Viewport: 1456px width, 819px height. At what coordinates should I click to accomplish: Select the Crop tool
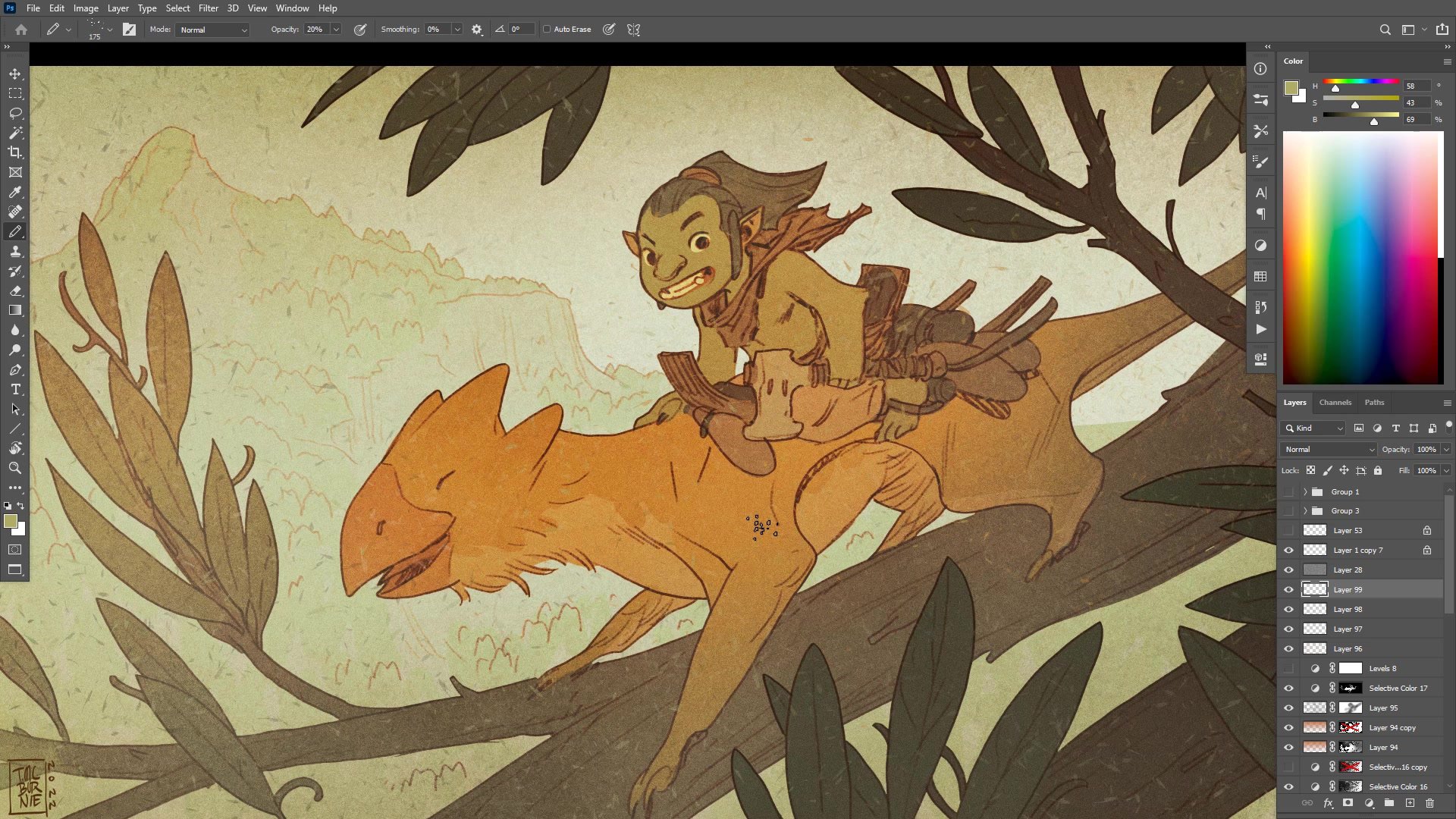(15, 152)
